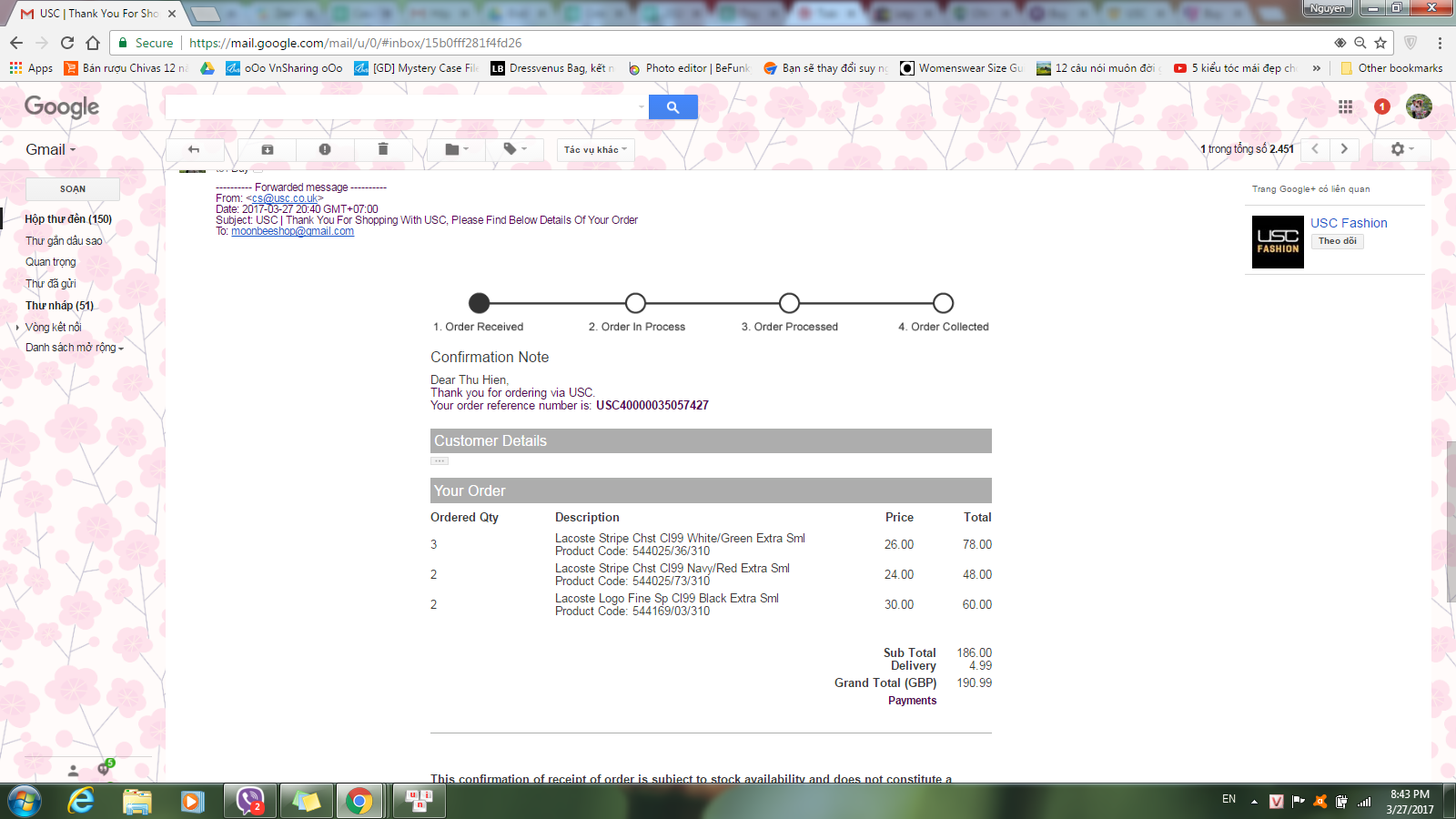
Task: Expand the 'Tác vụ khác' menu
Action: coord(595,149)
